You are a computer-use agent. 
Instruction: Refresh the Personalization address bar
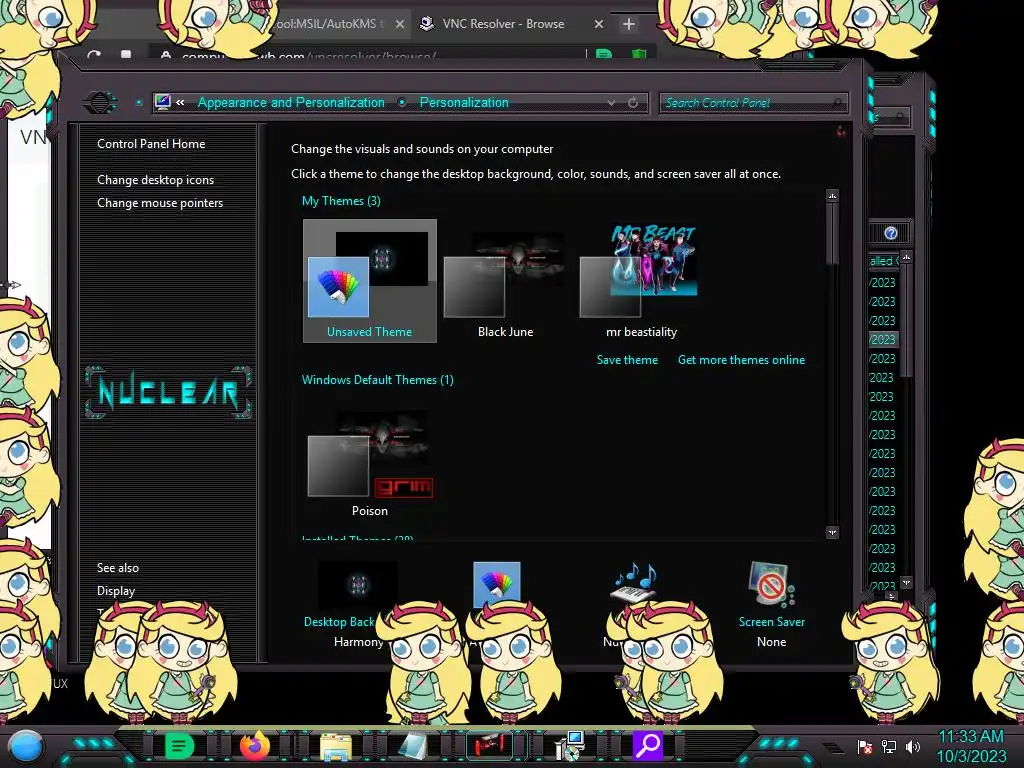(633, 103)
